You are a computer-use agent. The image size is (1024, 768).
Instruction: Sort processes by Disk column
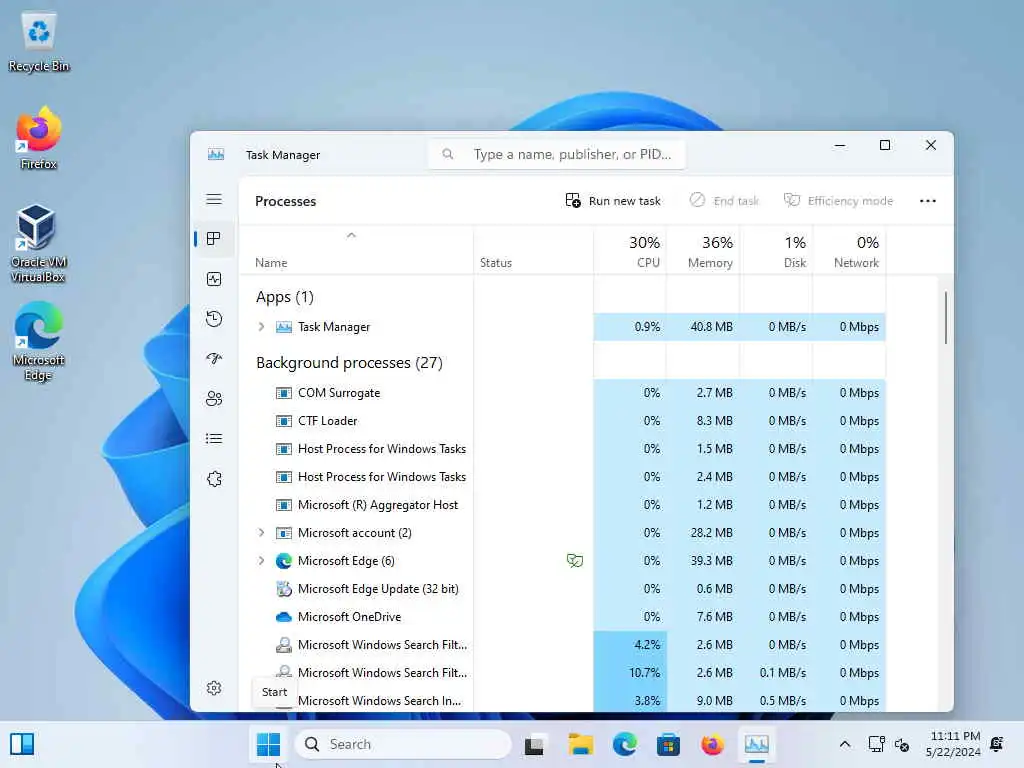[776, 251]
